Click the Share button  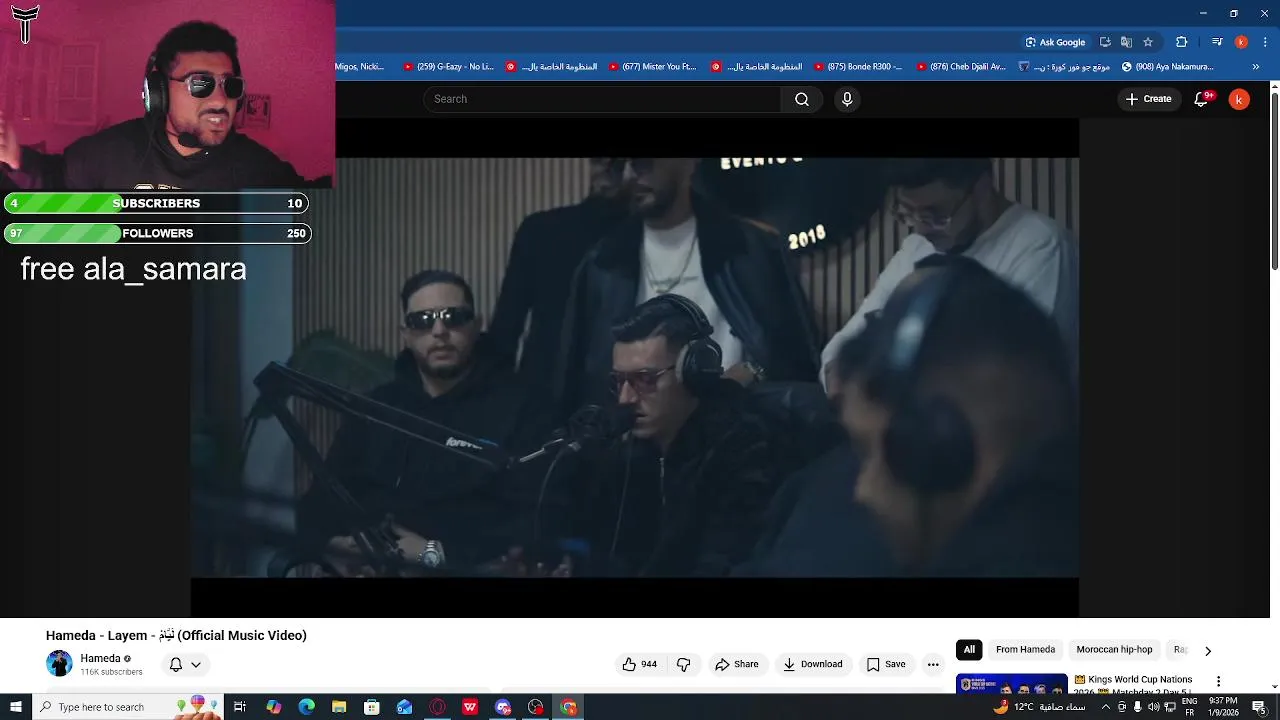click(737, 664)
